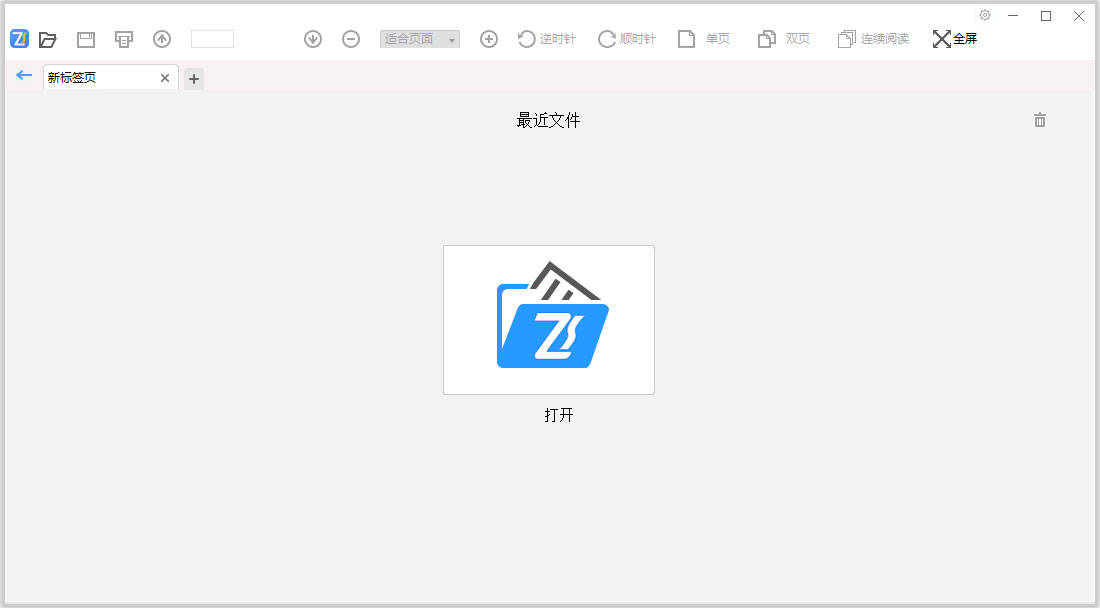The image size is (1100, 608).
Task: Go to previous page with the up arrow
Action: [162, 39]
